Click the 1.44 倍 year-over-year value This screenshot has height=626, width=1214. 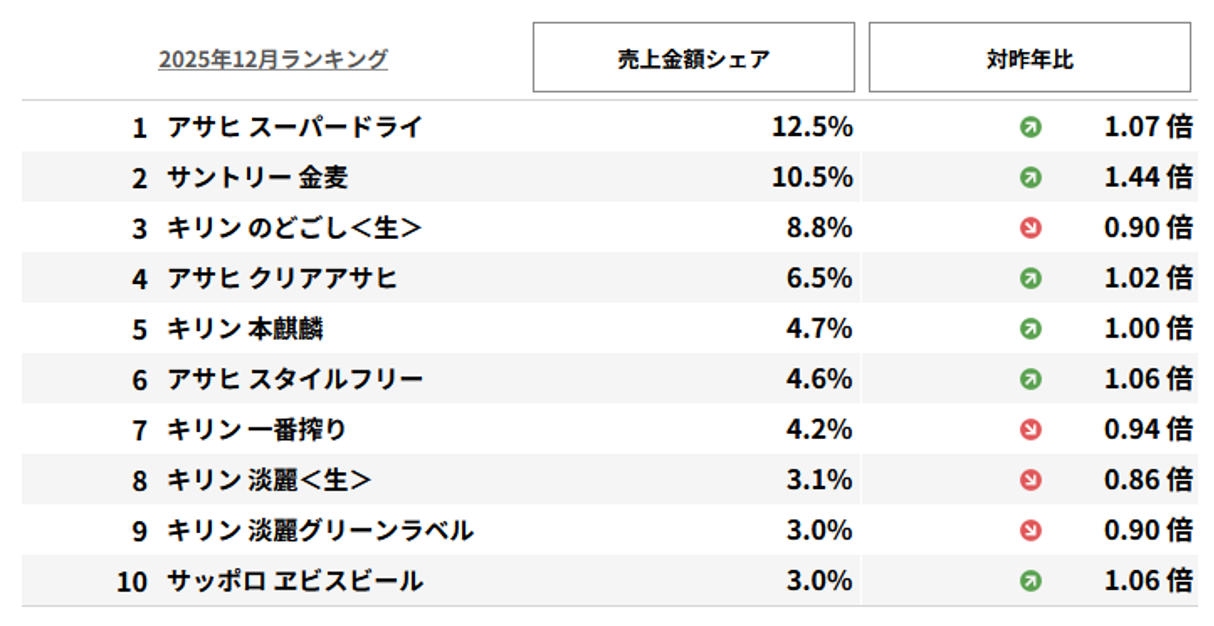[x=1148, y=178]
